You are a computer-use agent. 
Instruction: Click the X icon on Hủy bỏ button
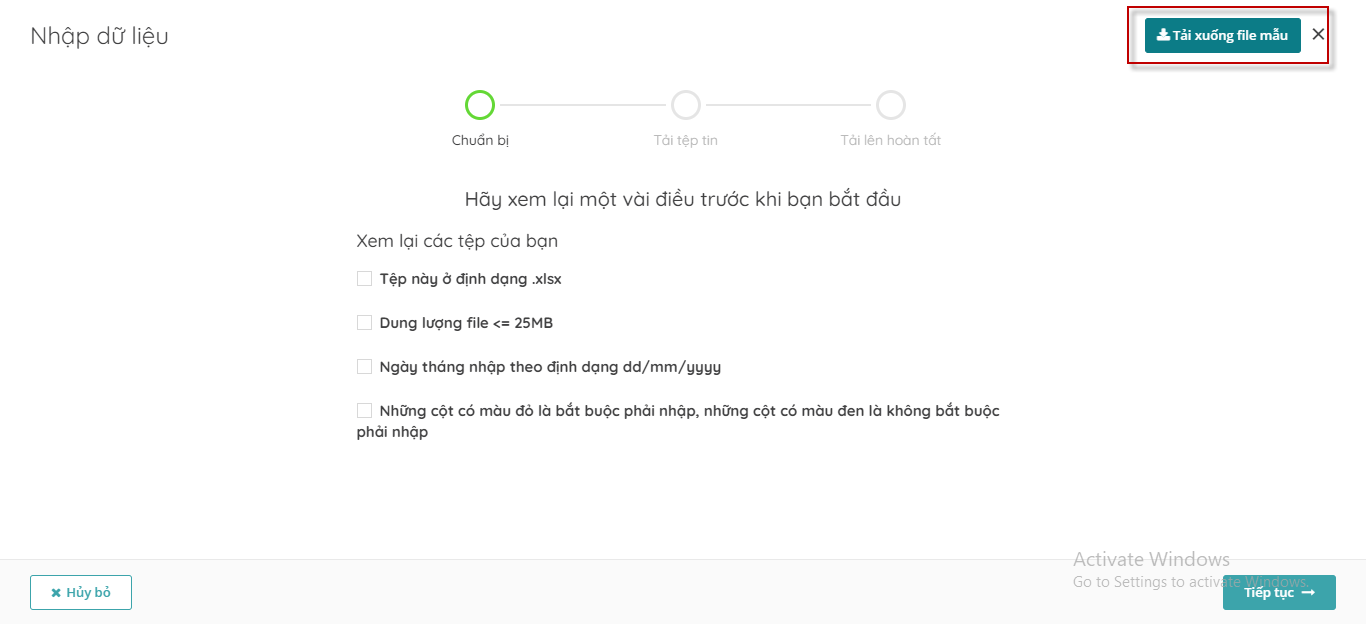point(56,593)
